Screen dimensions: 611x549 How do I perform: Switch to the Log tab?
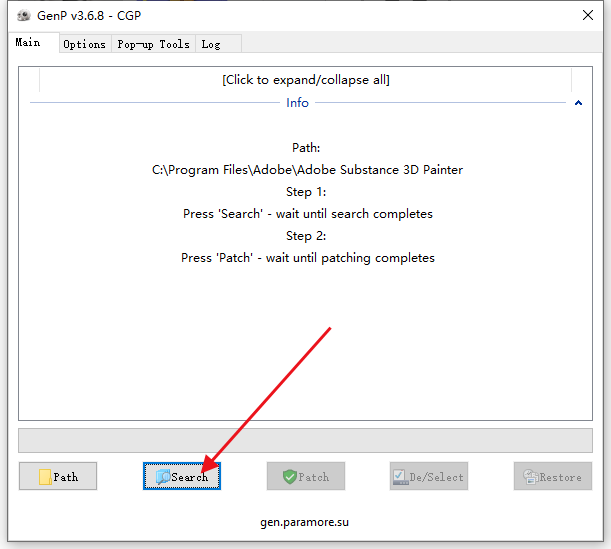(x=218, y=44)
